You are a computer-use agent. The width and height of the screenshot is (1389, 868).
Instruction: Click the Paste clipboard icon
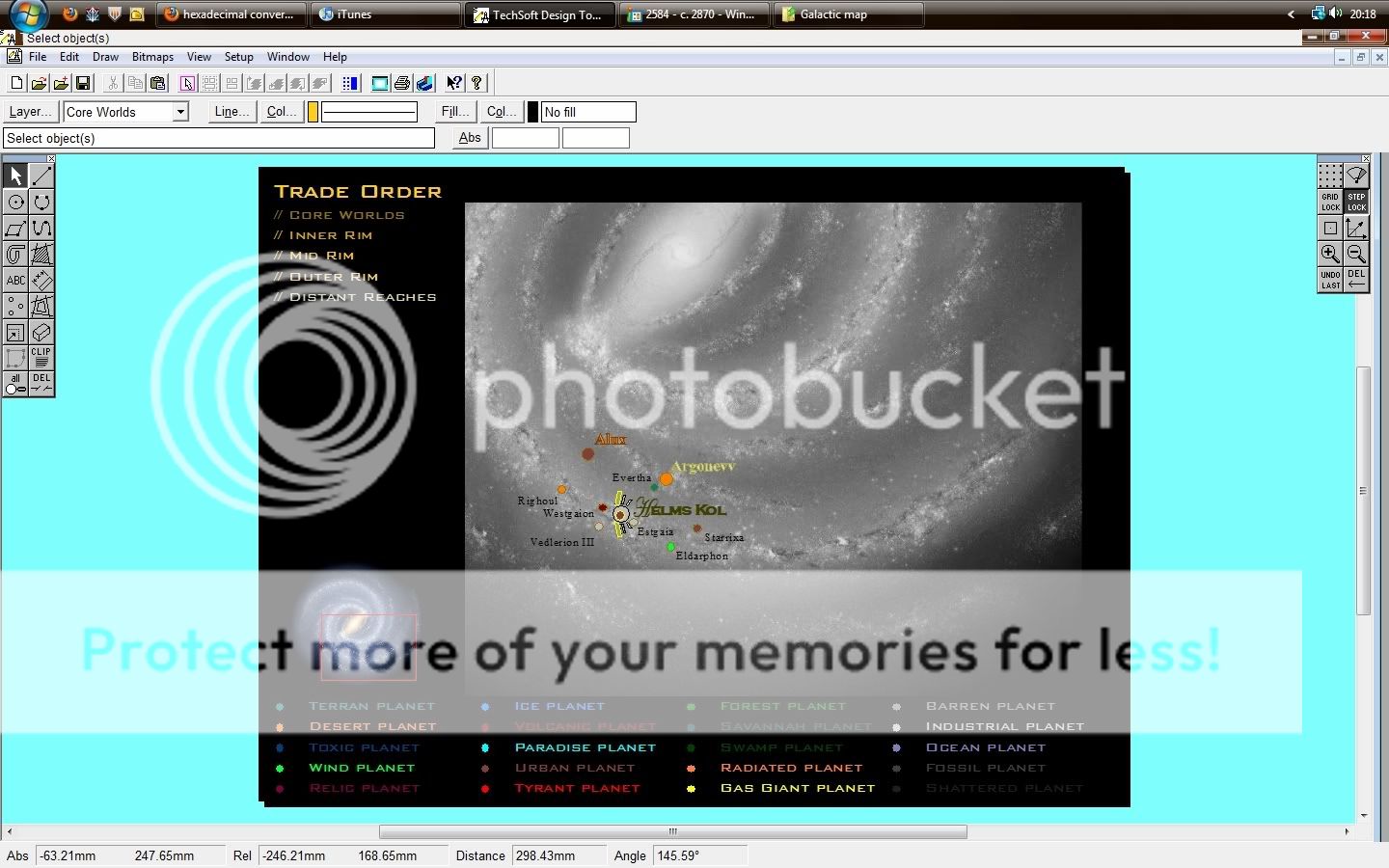(x=158, y=83)
